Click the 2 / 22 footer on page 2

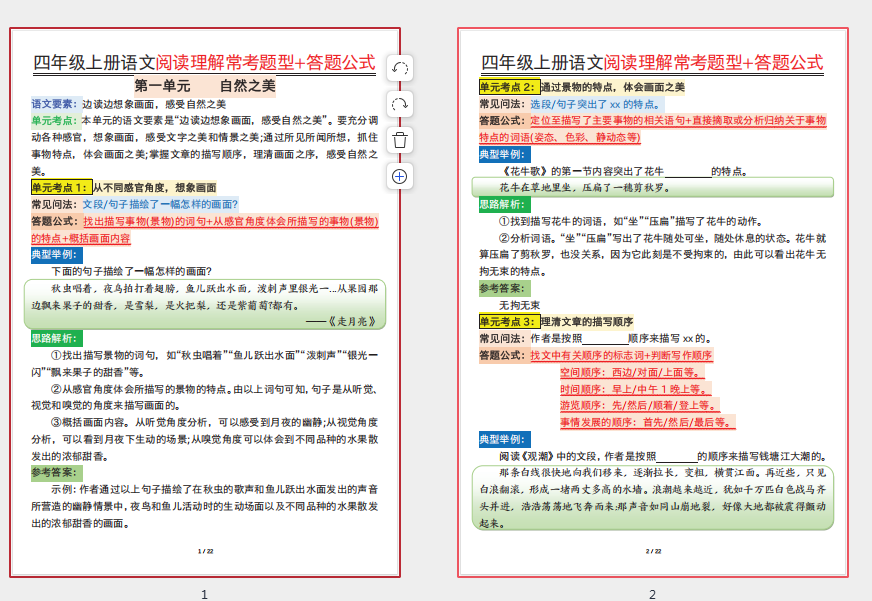tap(653, 551)
